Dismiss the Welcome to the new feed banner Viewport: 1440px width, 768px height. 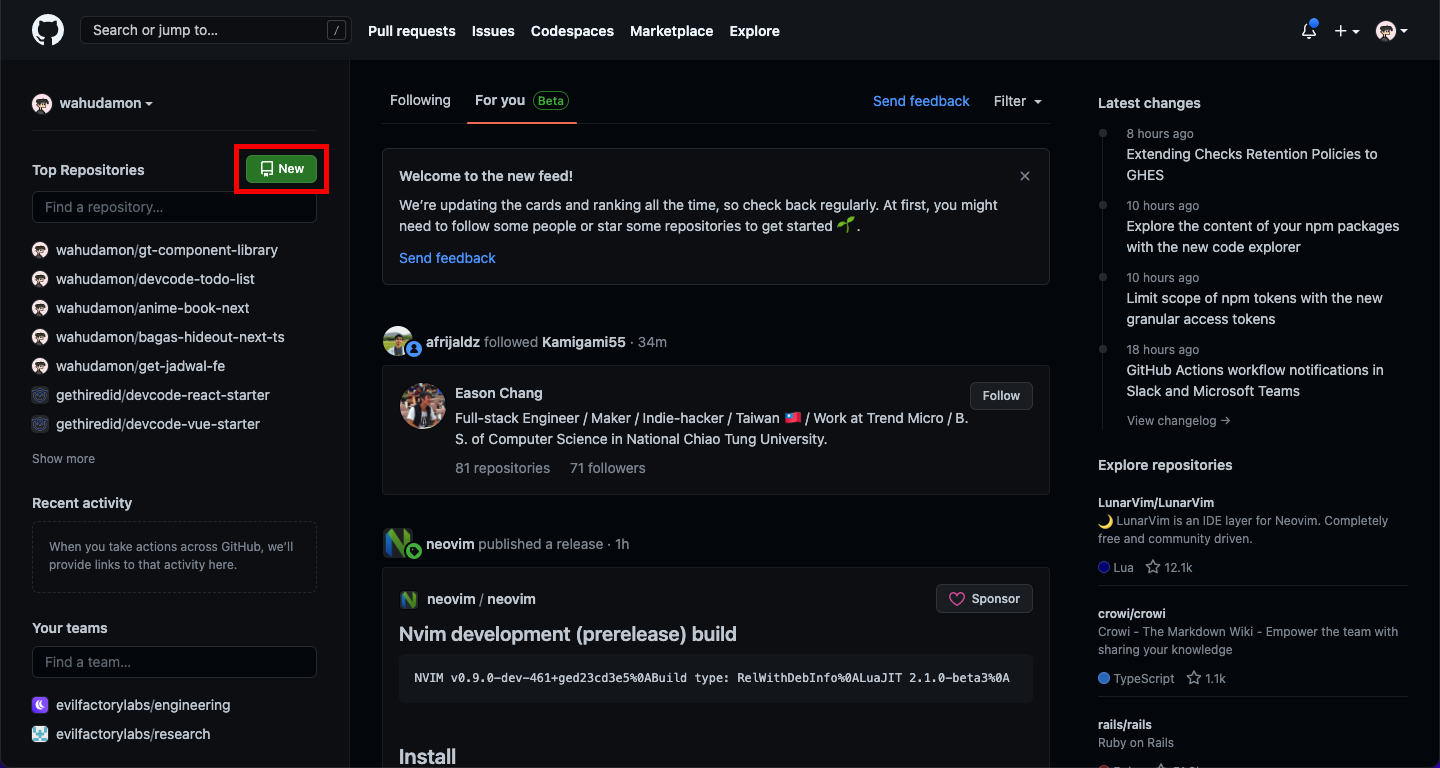(1025, 176)
